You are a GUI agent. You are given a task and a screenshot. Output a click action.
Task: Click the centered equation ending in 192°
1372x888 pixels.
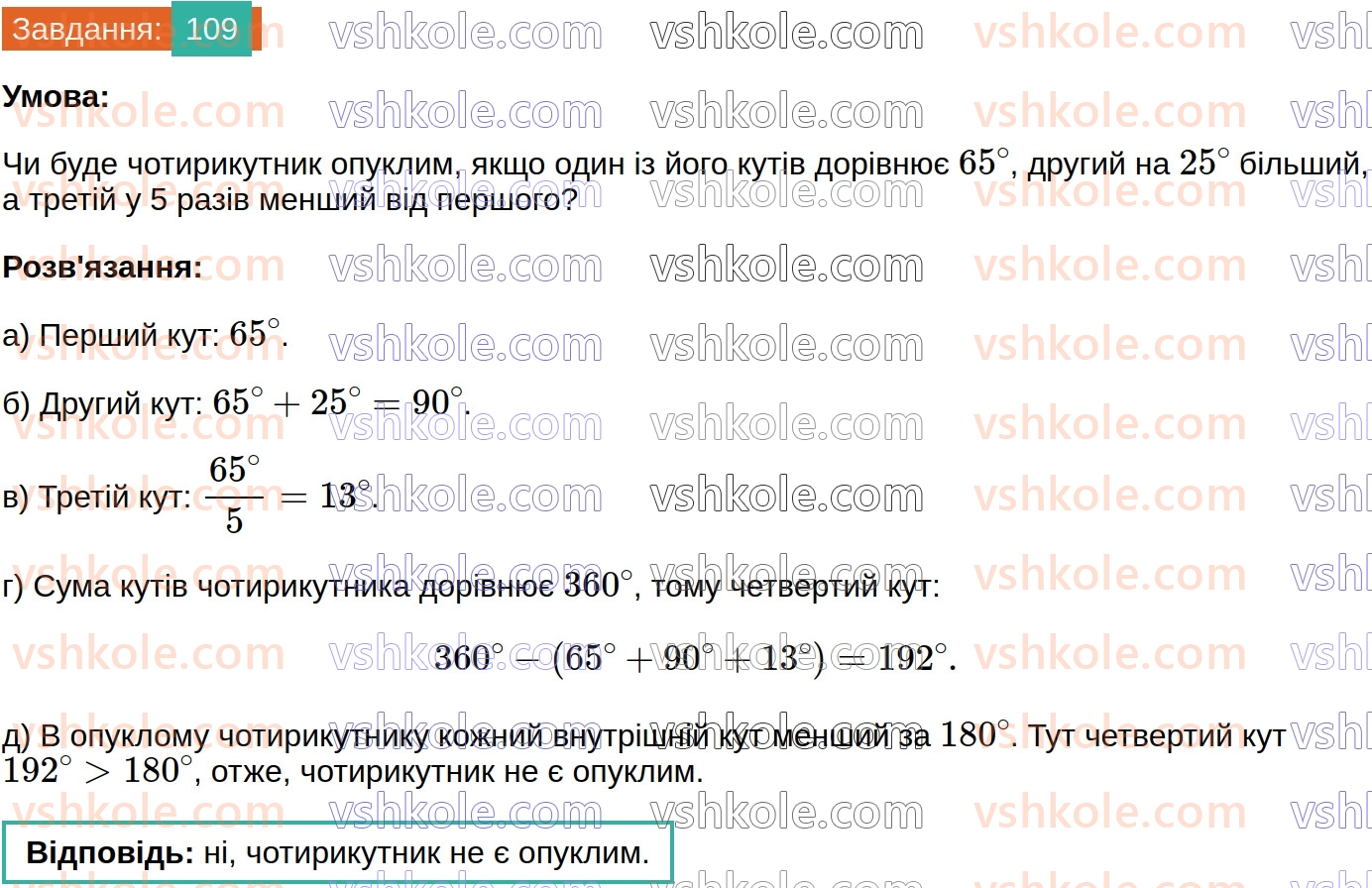click(x=695, y=658)
